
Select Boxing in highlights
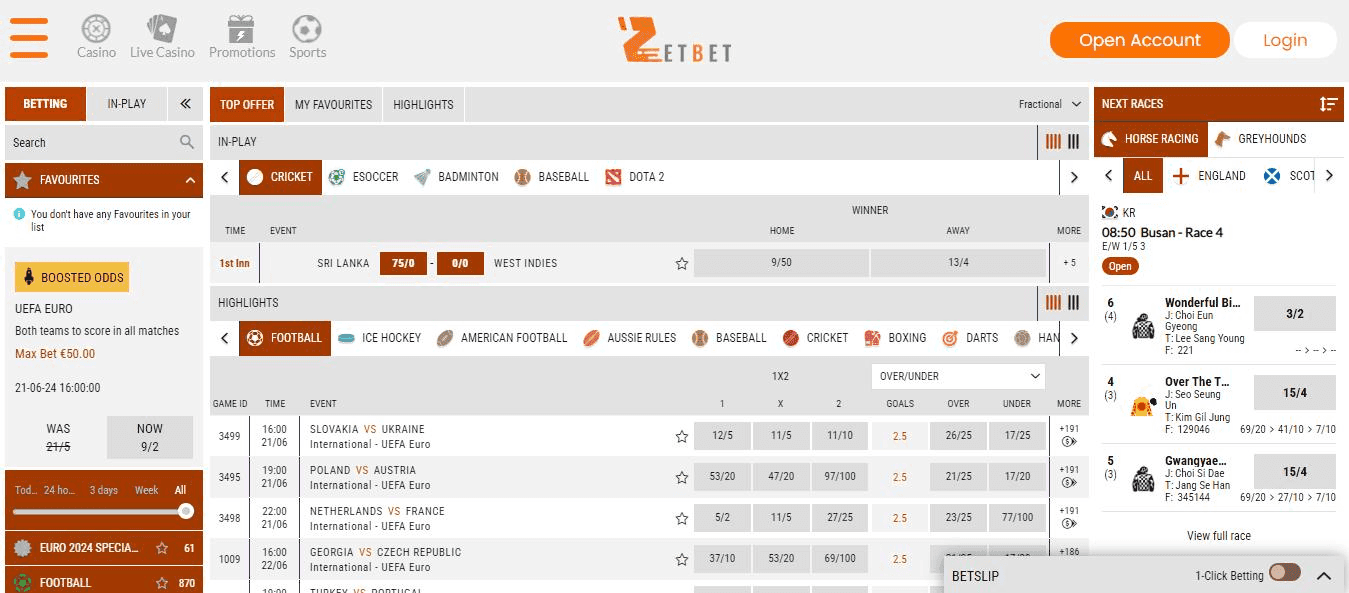(895, 338)
